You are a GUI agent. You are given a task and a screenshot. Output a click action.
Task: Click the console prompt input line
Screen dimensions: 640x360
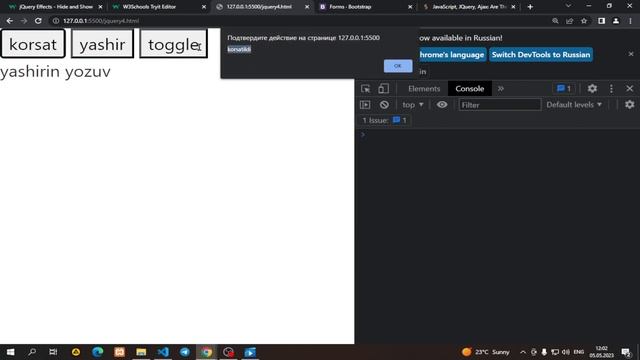tap(498, 135)
